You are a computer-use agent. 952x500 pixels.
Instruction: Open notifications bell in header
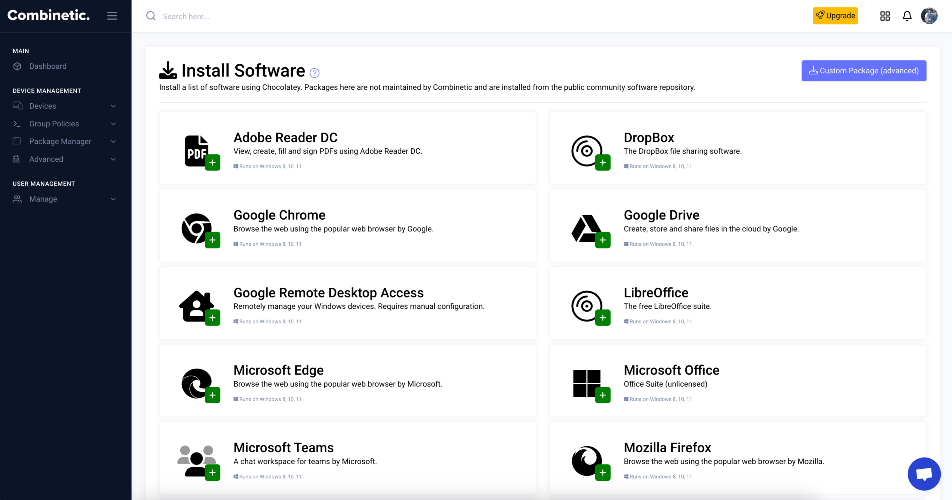[x=906, y=16]
